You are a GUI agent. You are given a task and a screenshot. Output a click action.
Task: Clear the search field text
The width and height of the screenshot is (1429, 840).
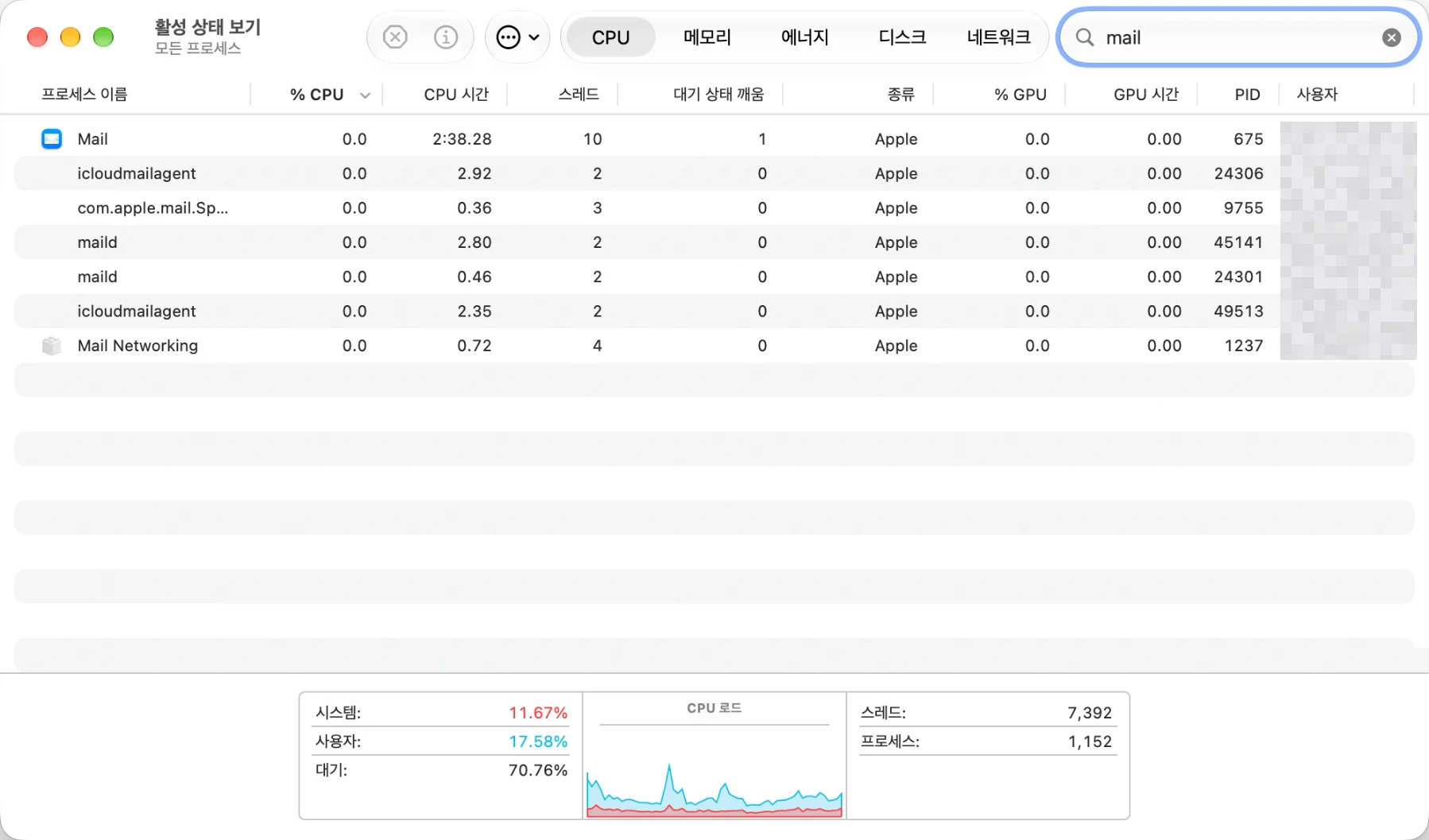coord(1391,37)
